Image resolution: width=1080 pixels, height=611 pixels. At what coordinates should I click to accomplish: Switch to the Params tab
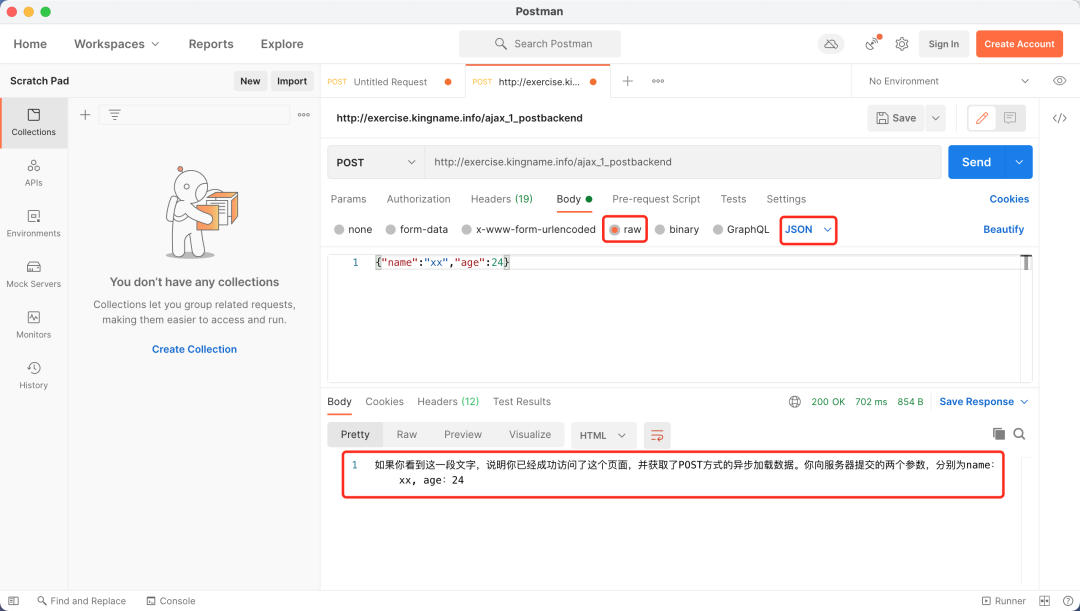[x=349, y=199]
